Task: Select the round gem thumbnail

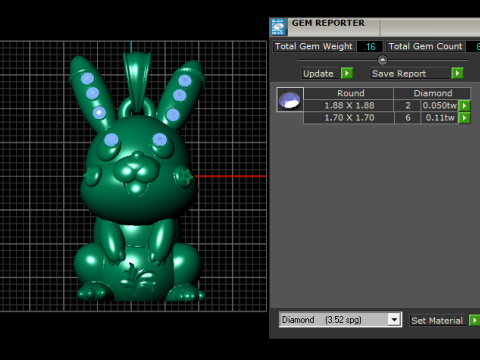Action: [x=290, y=100]
